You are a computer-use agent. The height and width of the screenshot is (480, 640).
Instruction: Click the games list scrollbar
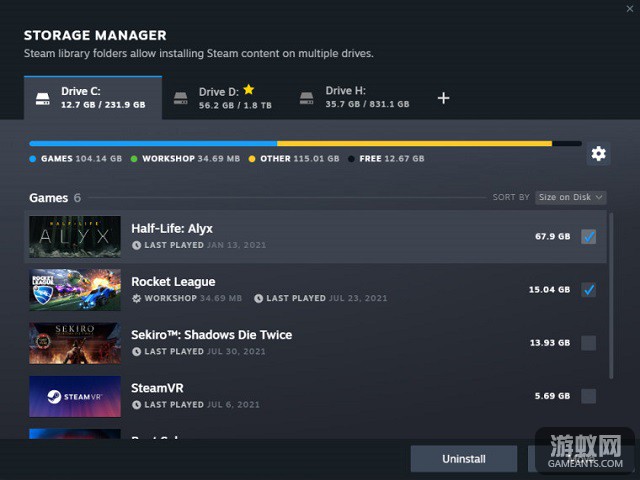(611, 296)
